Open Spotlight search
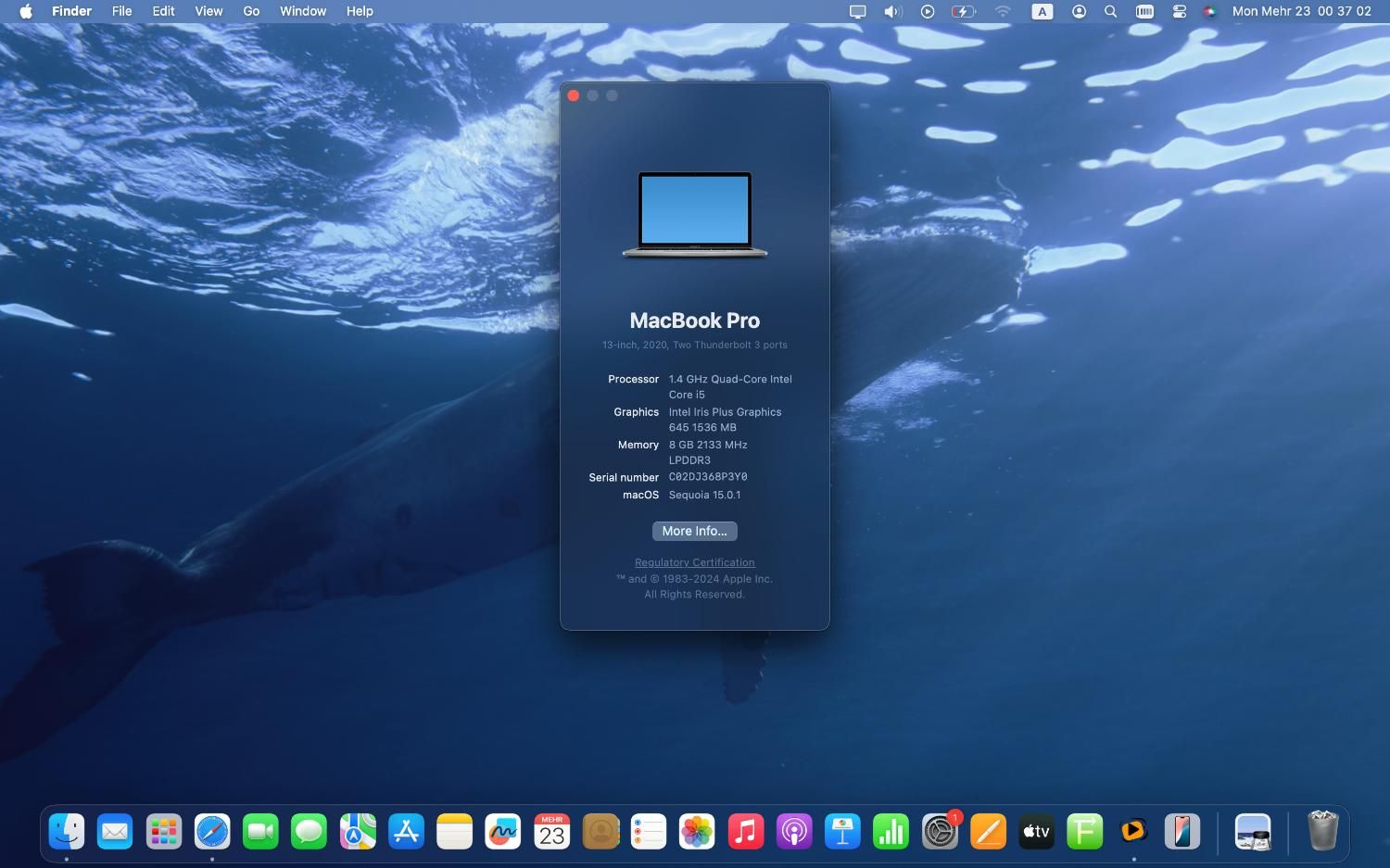 (1110, 11)
